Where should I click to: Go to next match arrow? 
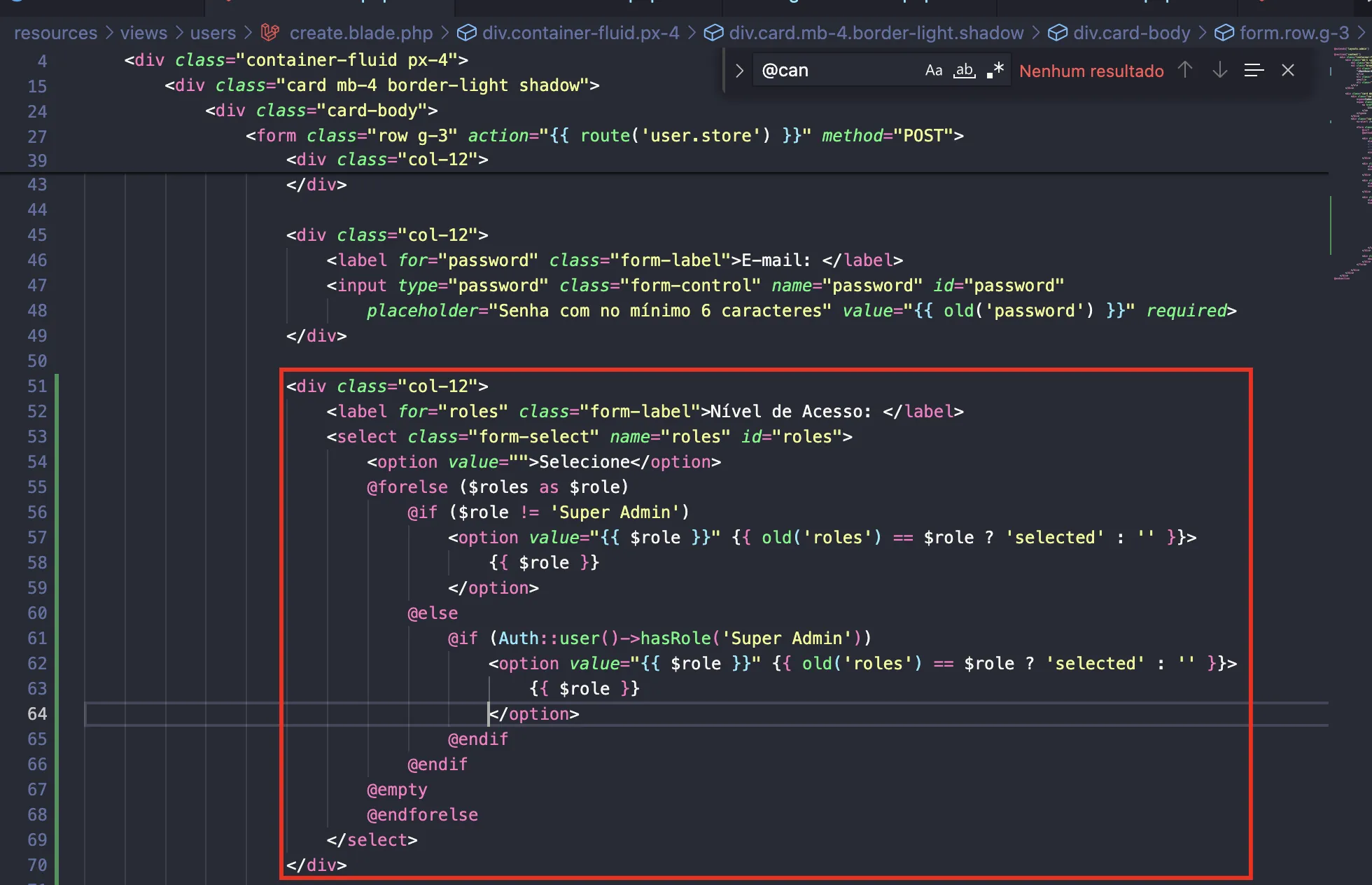click(1219, 70)
